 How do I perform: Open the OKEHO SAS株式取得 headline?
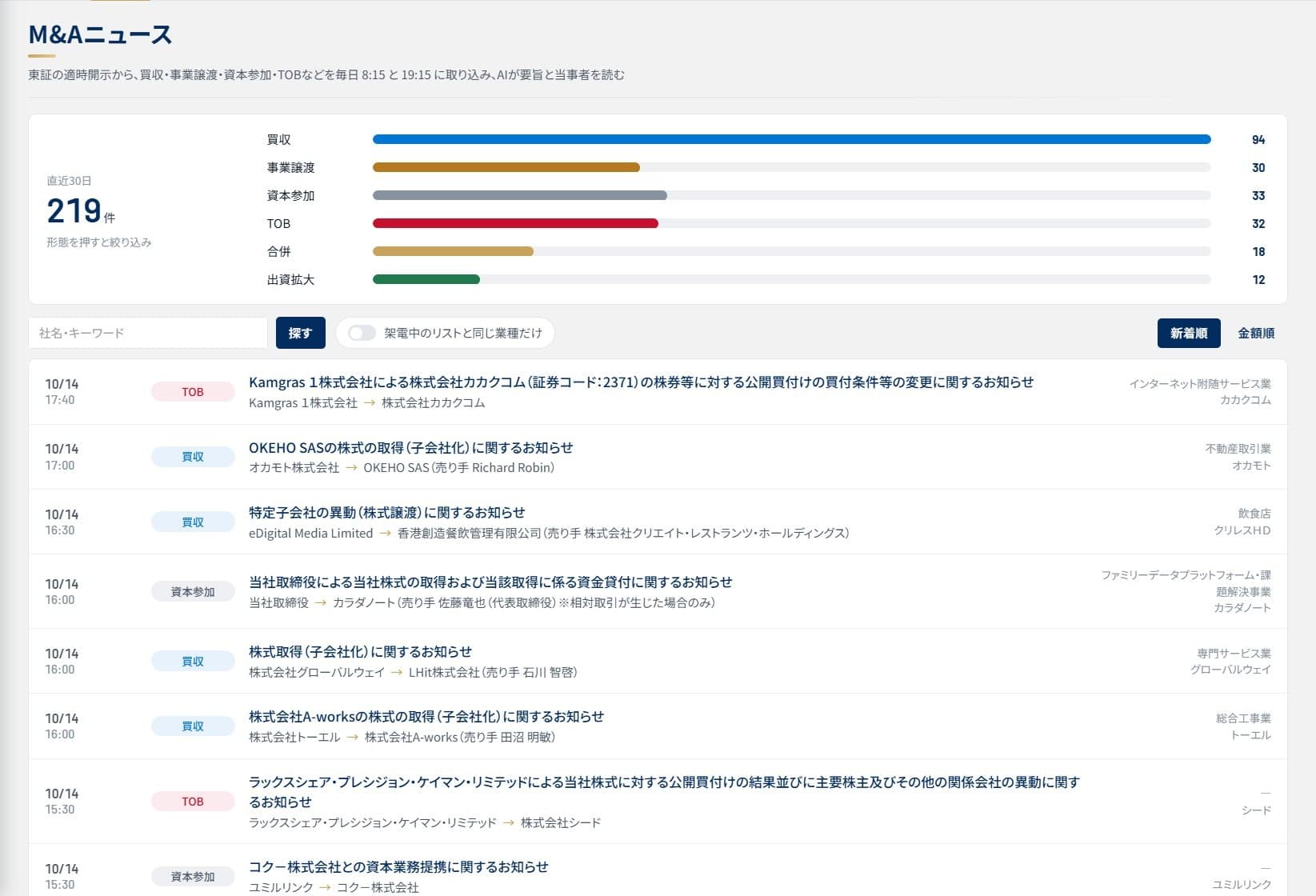(x=410, y=447)
